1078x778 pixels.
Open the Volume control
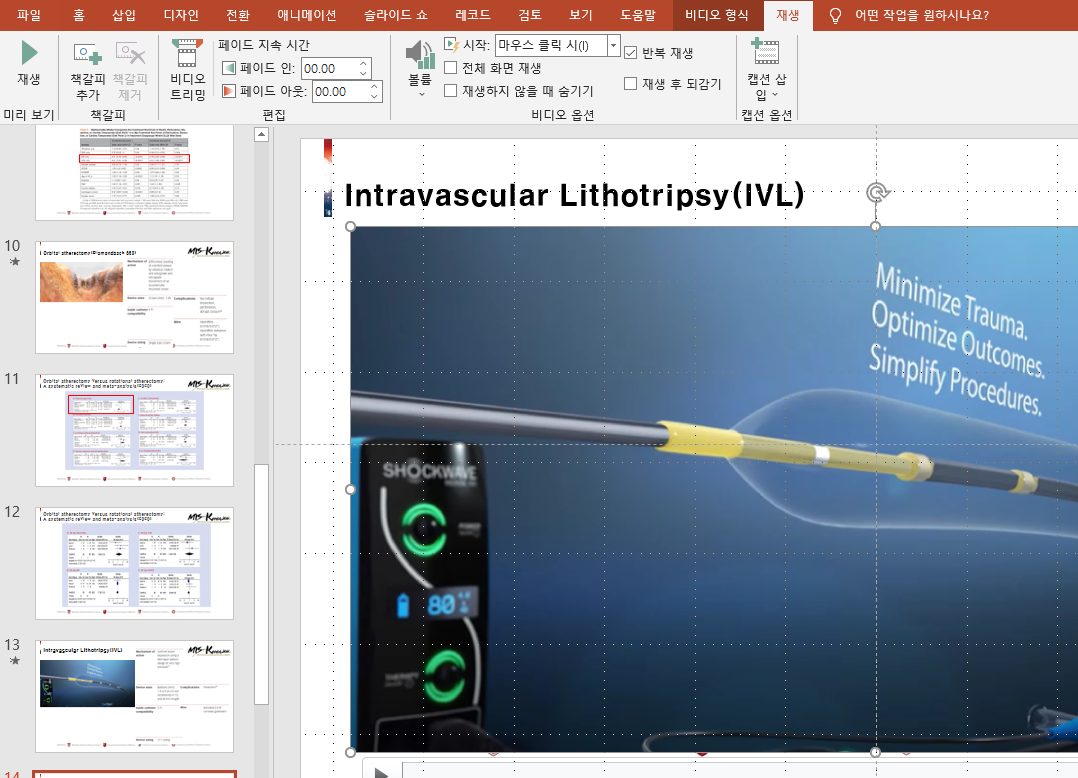point(420,69)
